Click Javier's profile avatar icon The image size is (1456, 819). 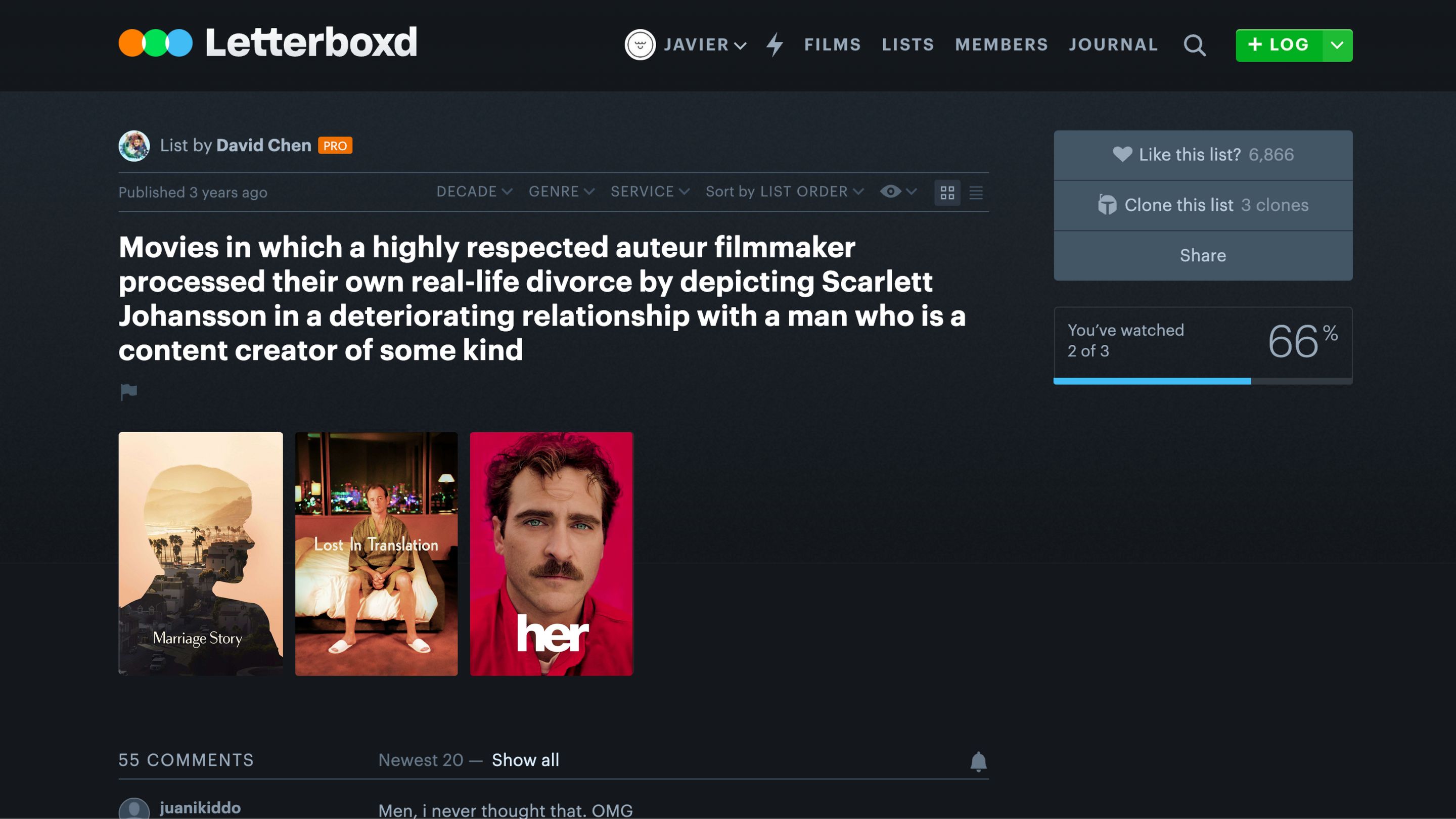640,44
